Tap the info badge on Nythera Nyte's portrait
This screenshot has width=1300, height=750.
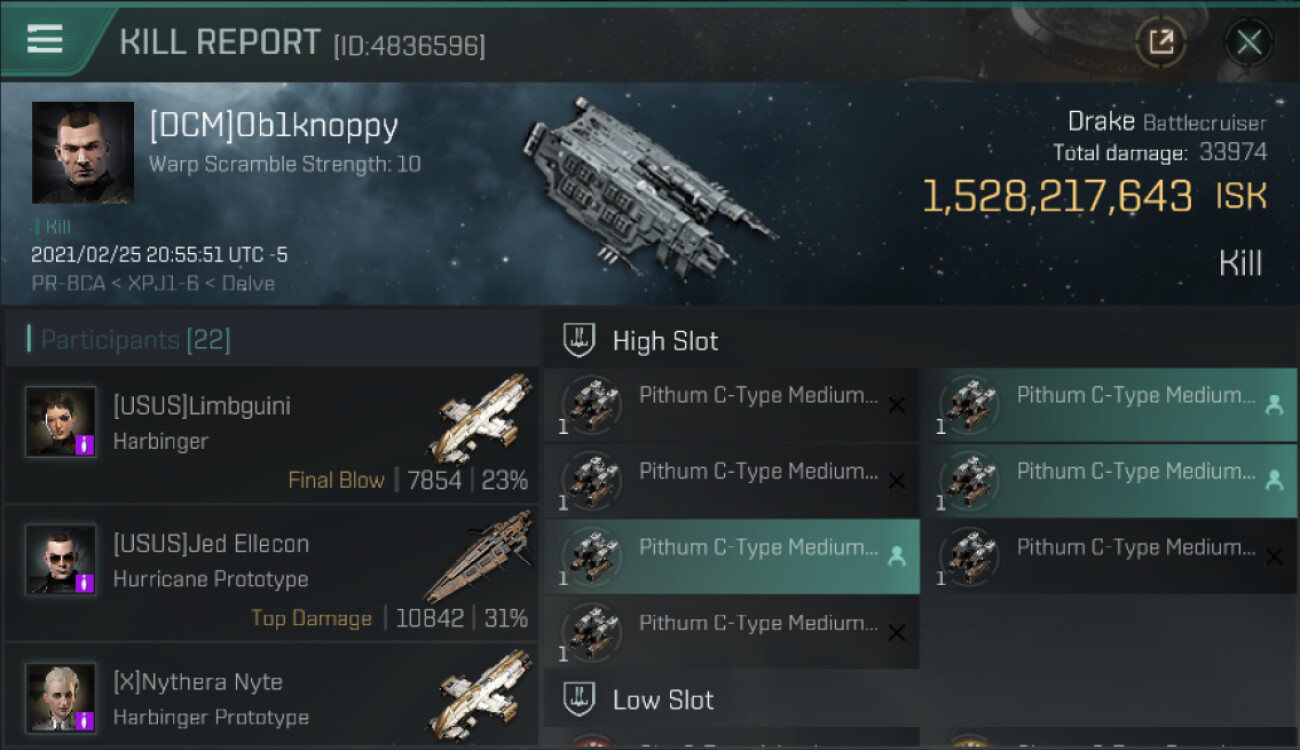[85, 720]
